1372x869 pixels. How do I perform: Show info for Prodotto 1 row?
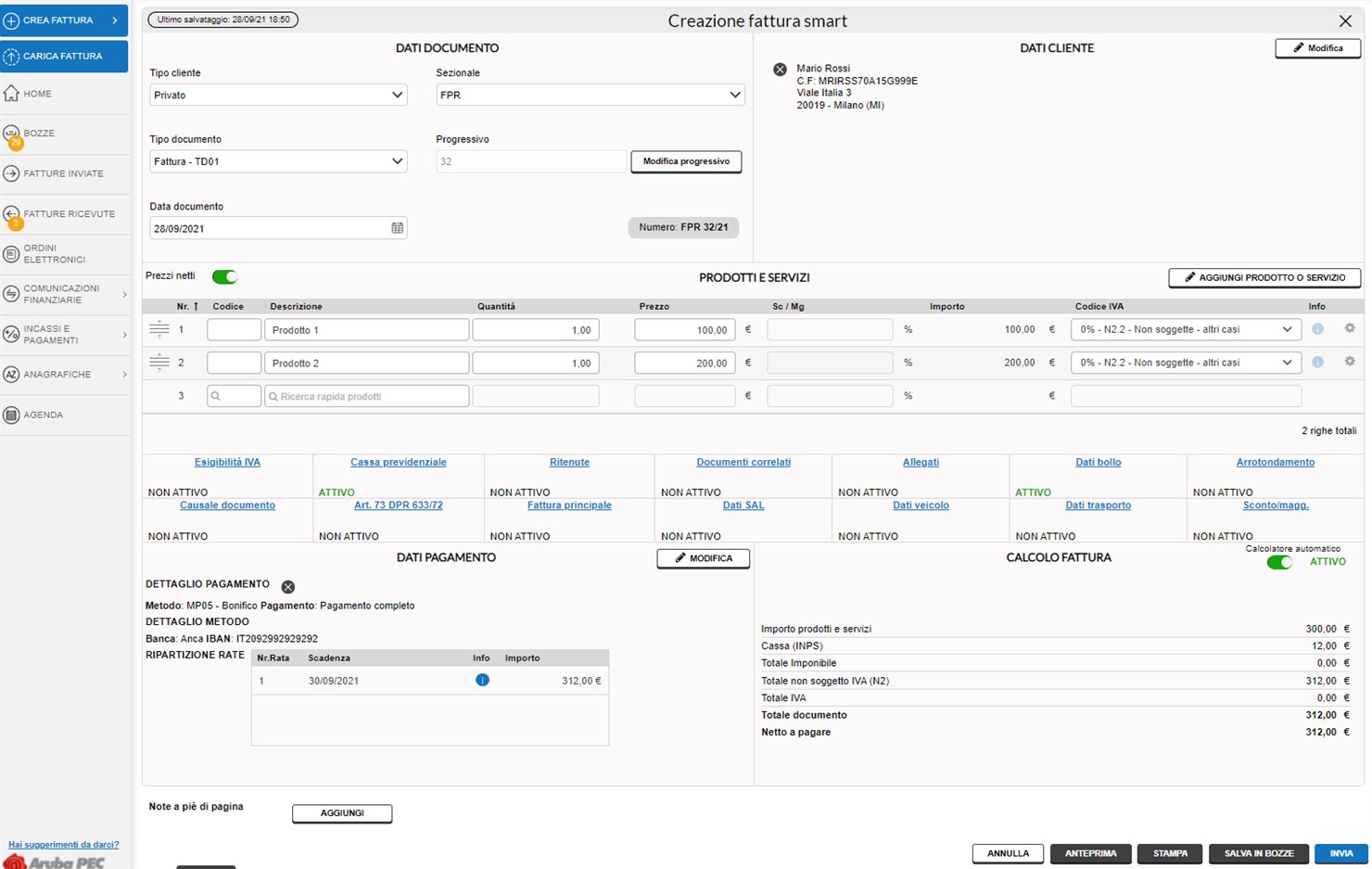coord(1317,329)
